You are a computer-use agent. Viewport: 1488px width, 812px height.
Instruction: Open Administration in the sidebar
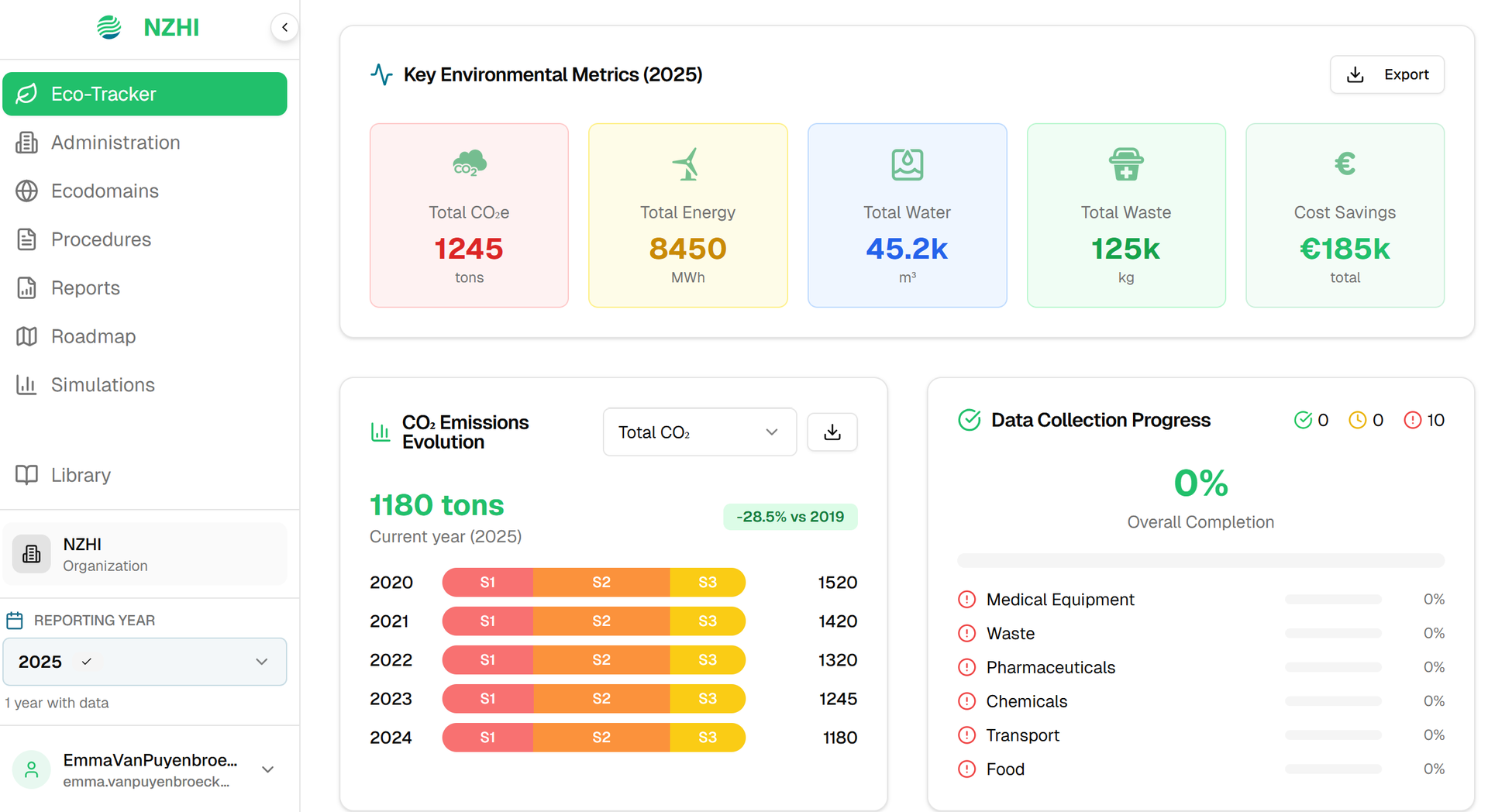pyautogui.click(x=115, y=143)
